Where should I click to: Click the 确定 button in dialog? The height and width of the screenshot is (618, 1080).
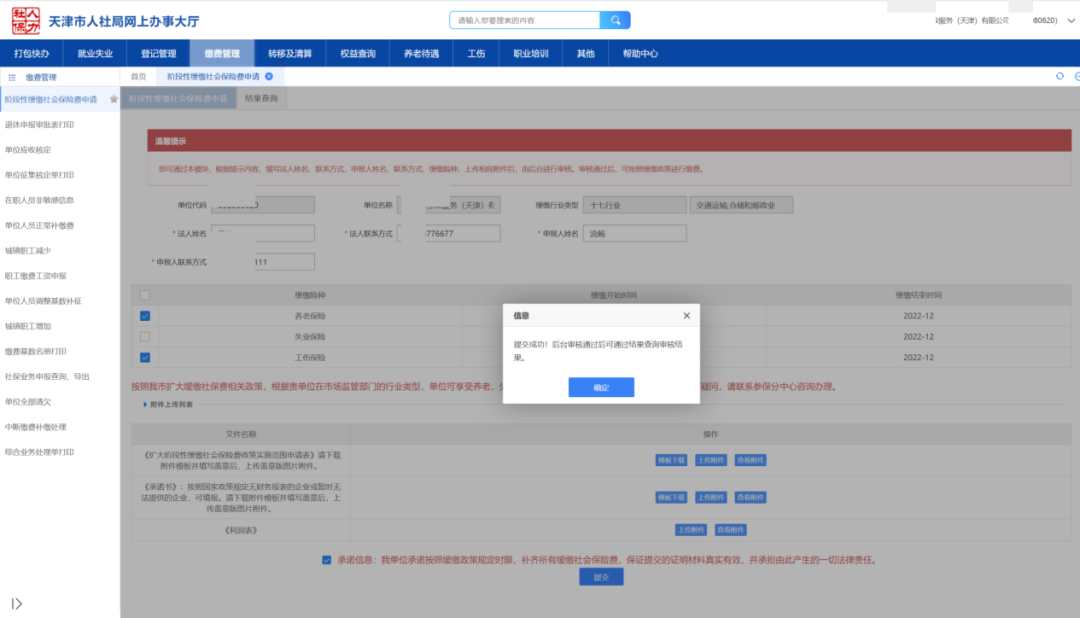tap(601, 387)
